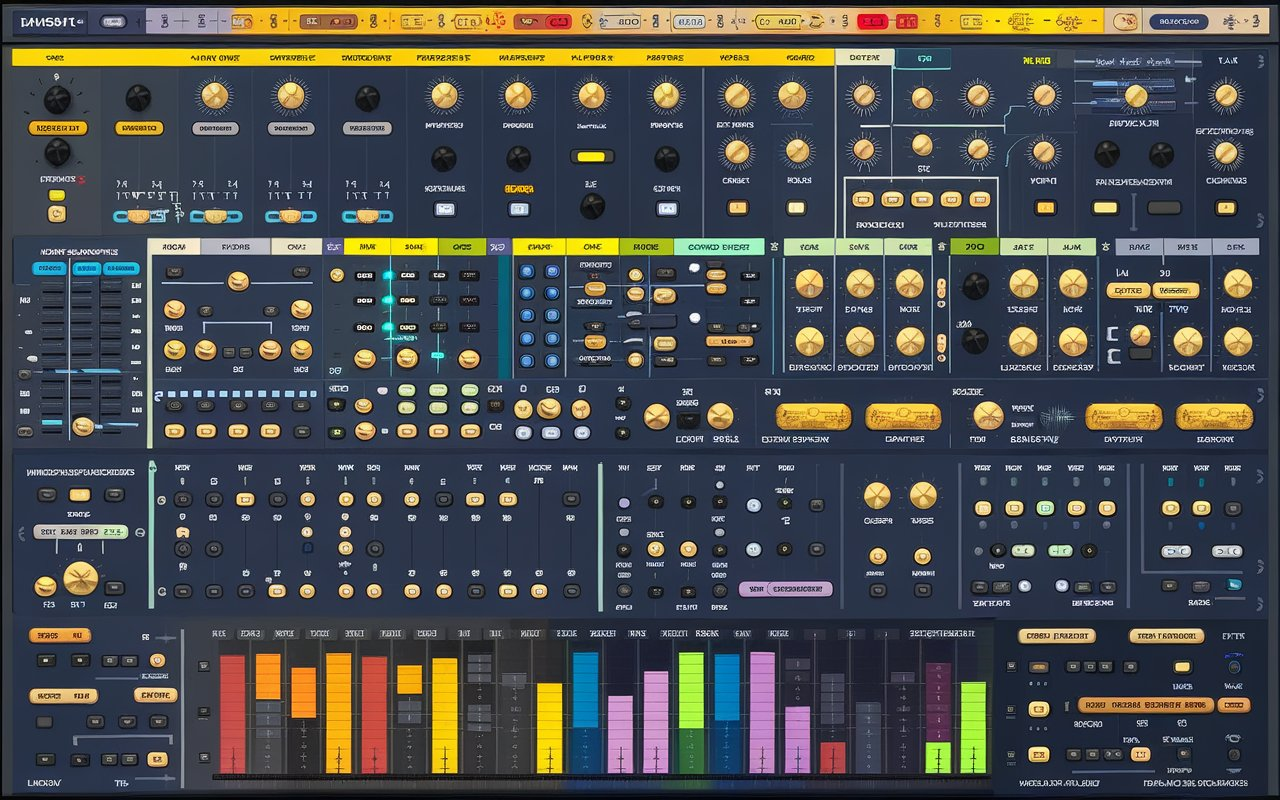The width and height of the screenshot is (1280, 800).
Task: Open the wide mint-green tab in the middle row
Action: pyautogui.click(x=719, y=247)
